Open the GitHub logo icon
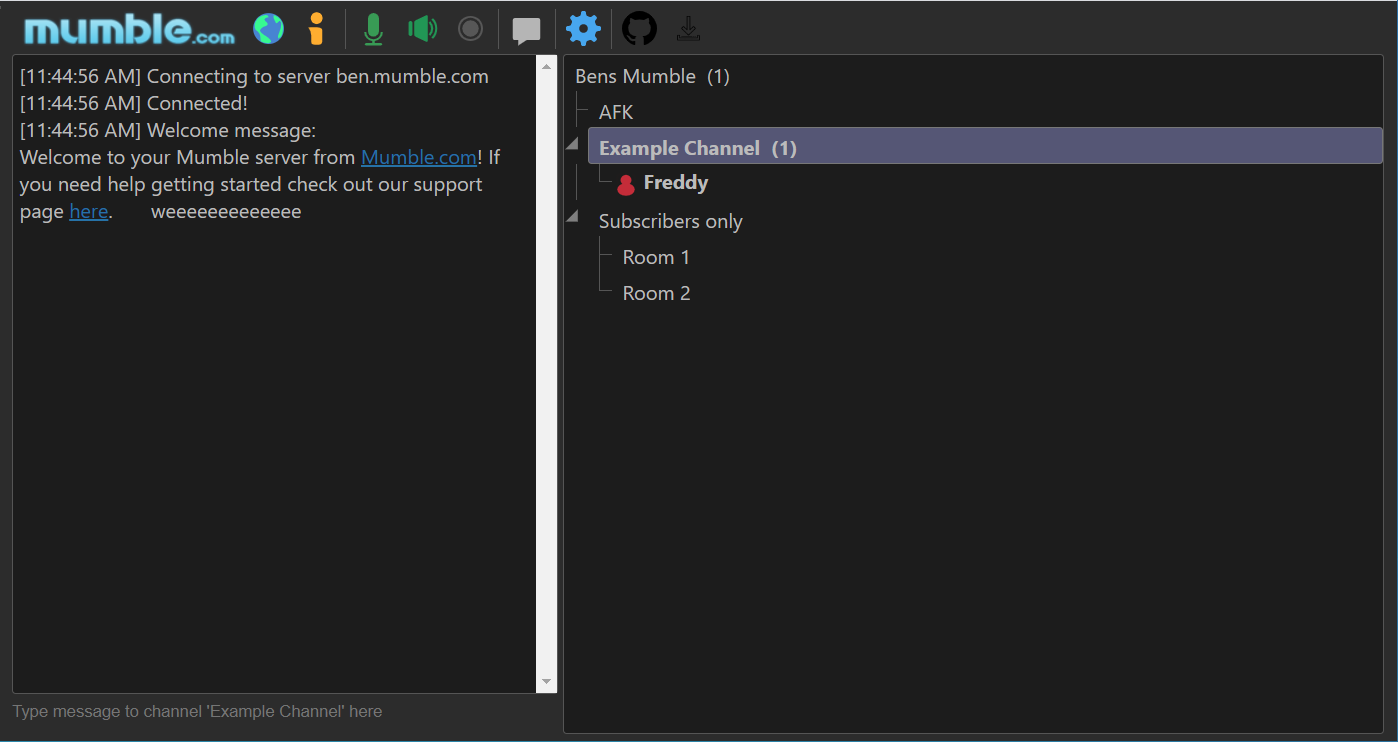This screenshot has height=742, width=1398. [640, 29]
